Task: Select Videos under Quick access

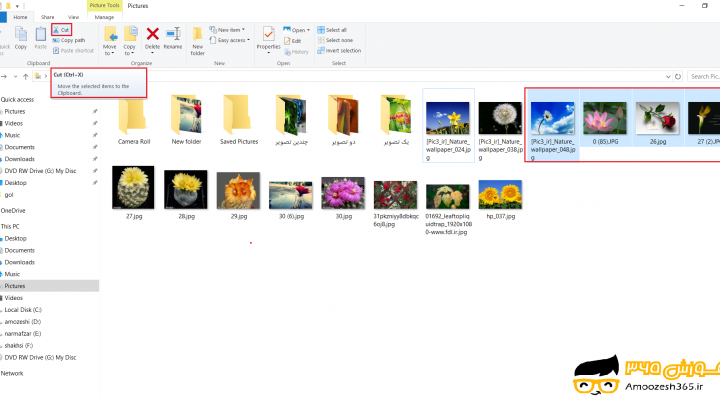Action: tap(14, 124)
